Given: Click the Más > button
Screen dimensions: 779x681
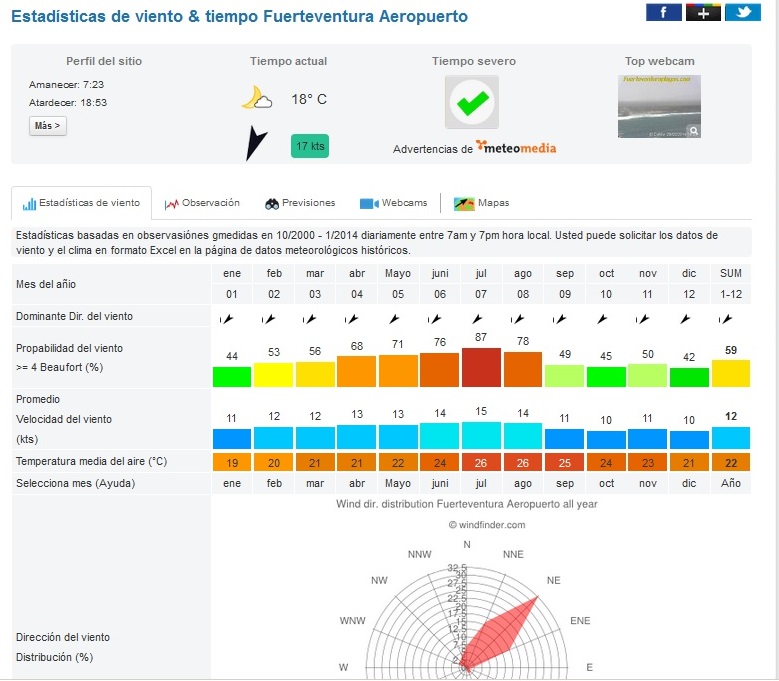Looking at the screenshot, I should (48, 126).
